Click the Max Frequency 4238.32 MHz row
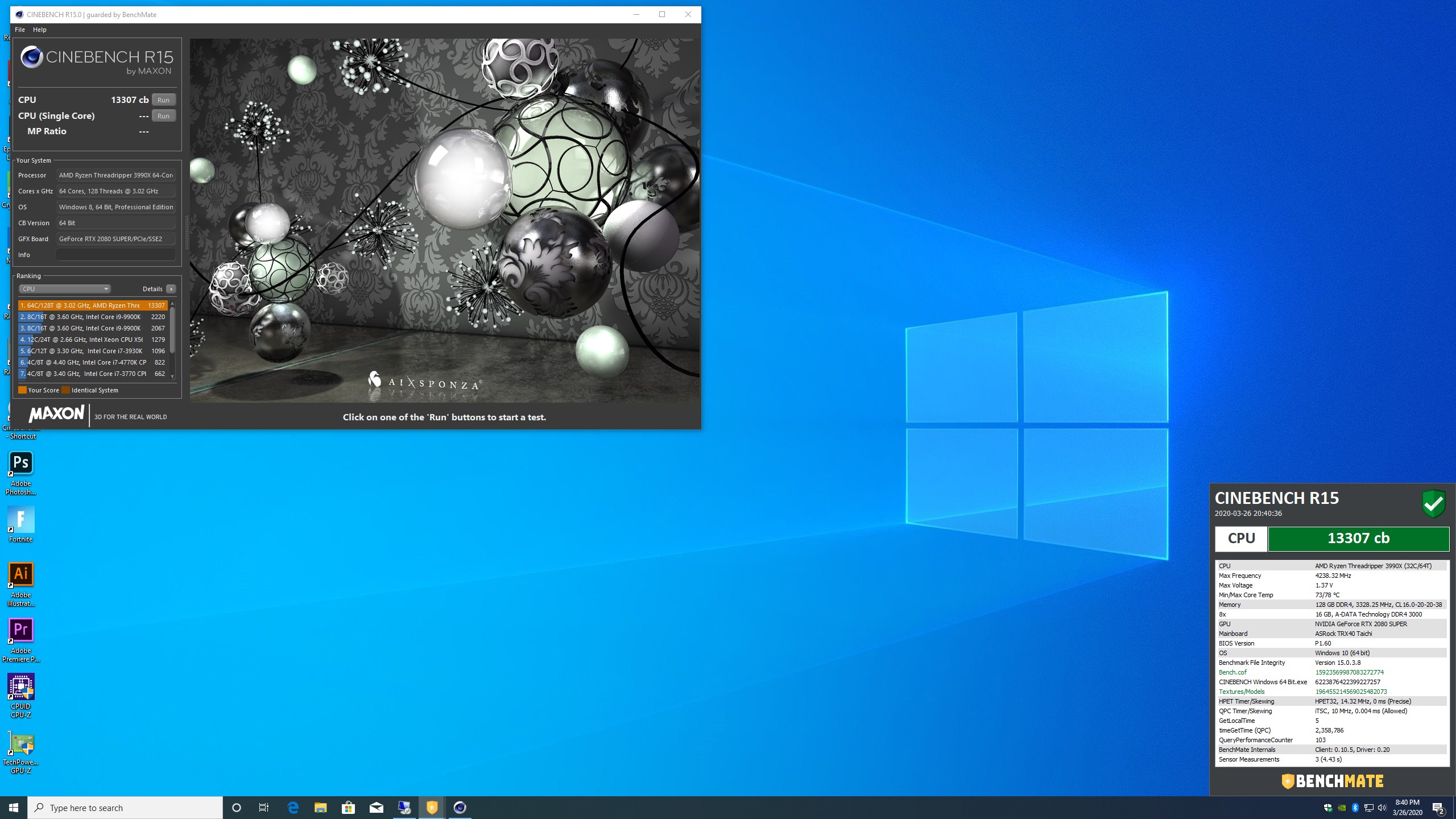The width and height of the screenshot is (1456, 819). tap(1332, 576)
